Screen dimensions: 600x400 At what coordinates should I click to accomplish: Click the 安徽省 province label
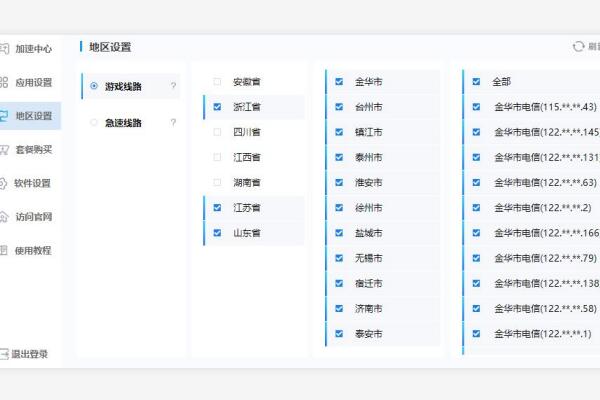pos(247,82)
